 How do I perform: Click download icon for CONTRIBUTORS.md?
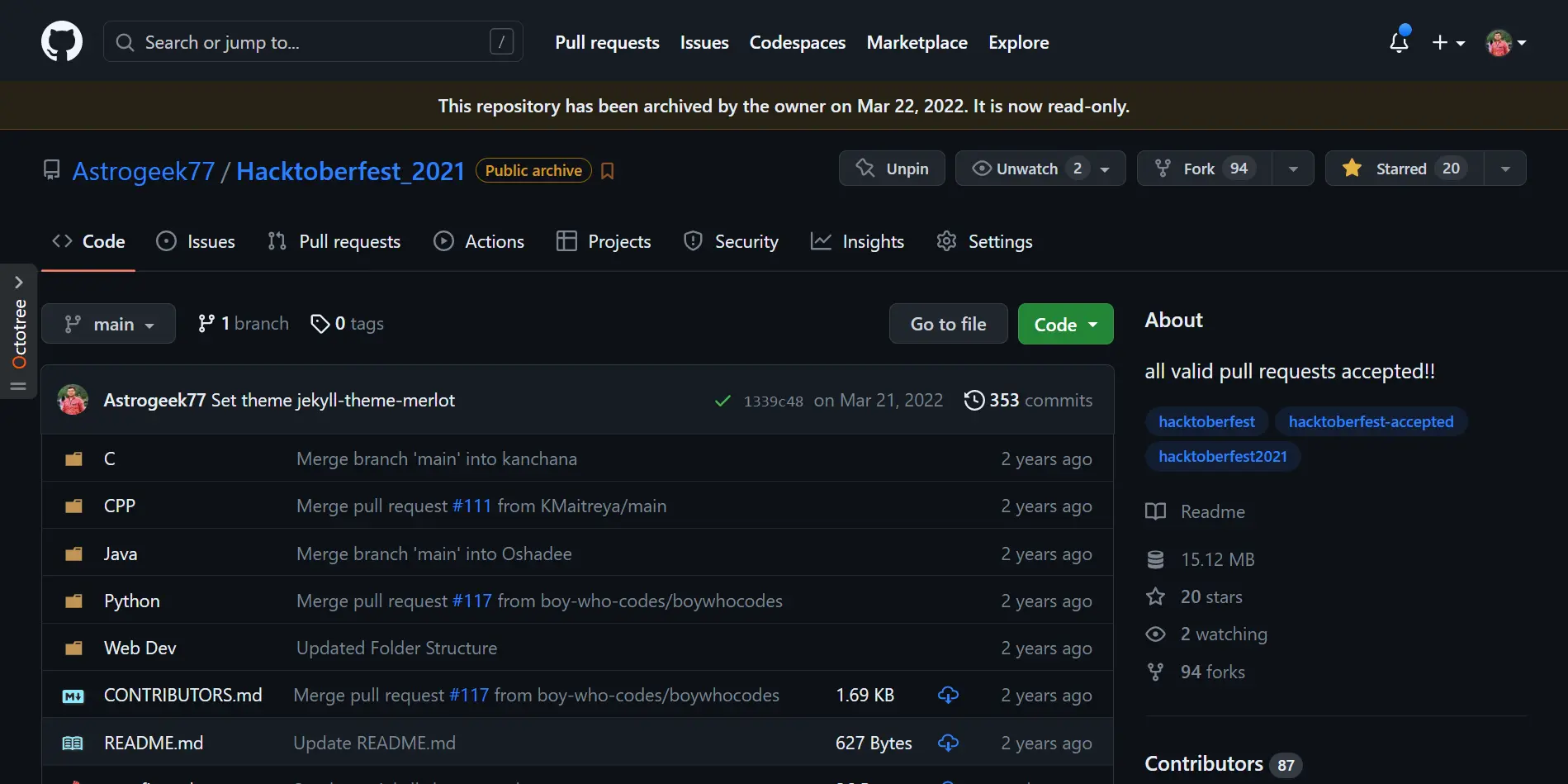click(x=948, y=695)
